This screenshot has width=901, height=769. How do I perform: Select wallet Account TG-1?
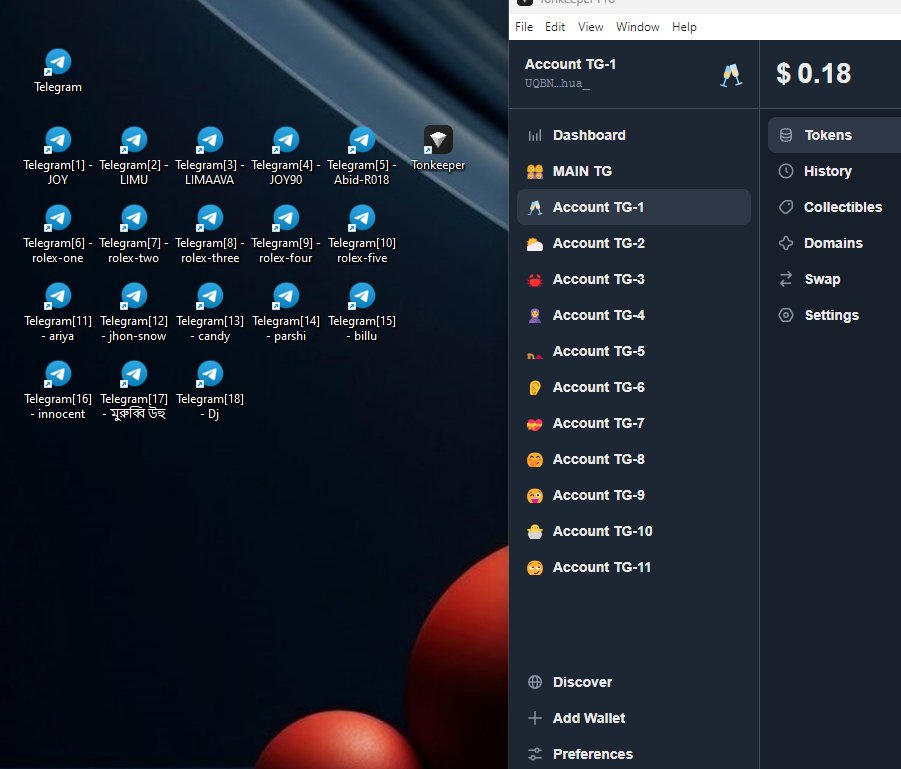pyautogui.click(x=634, y=207)
